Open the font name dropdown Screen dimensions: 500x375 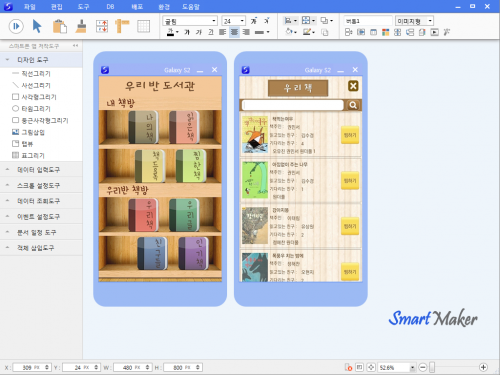click(x=214, y=21)
